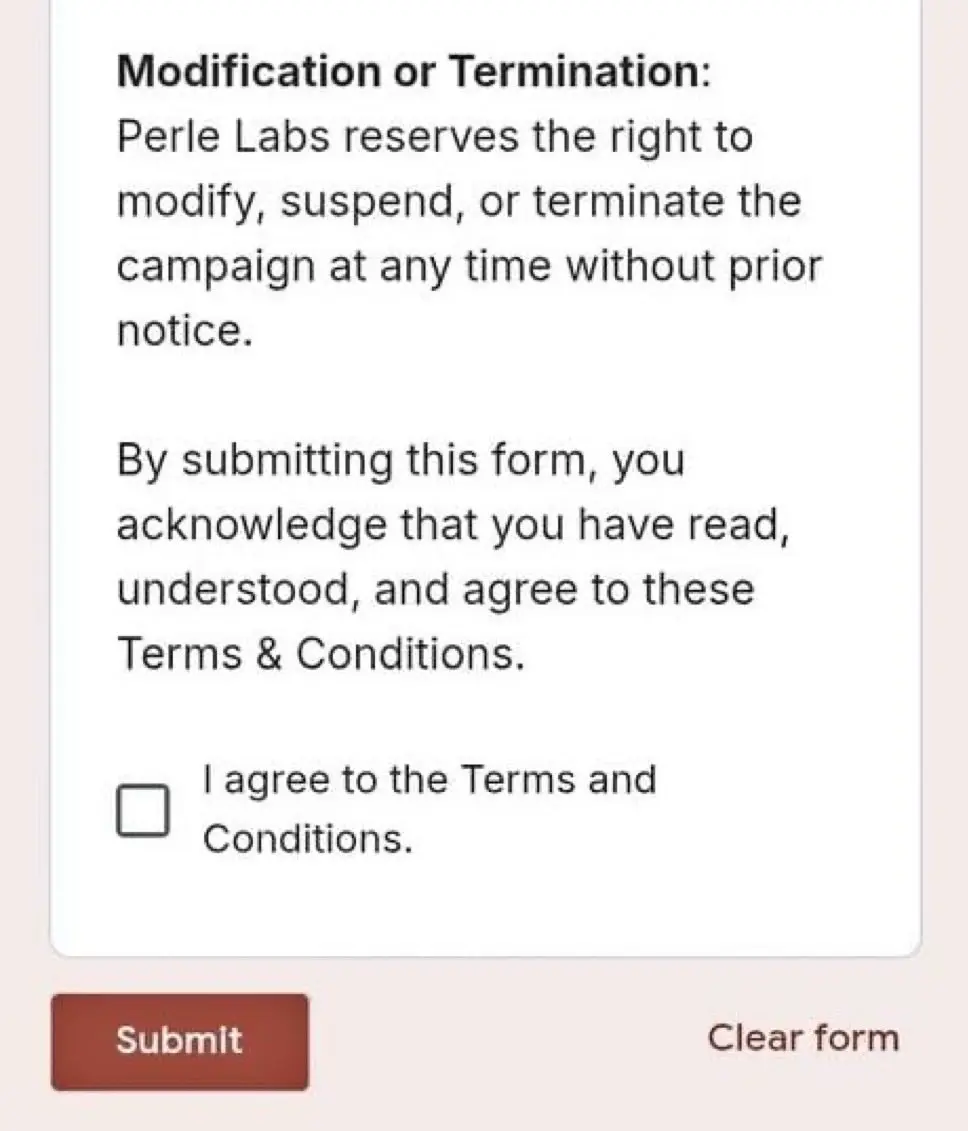Screen dimensions: 968x1131
Task: Click the 'Perle Labs' company name text
Action: tap(223, 136)
